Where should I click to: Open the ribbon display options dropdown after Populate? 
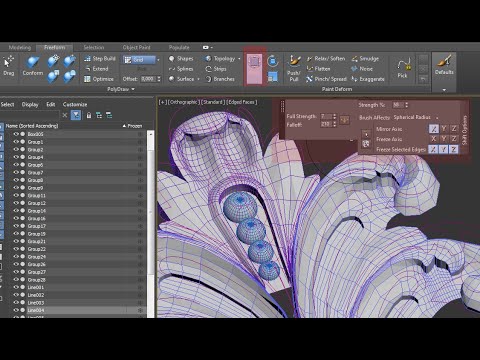tap(208, 47)
